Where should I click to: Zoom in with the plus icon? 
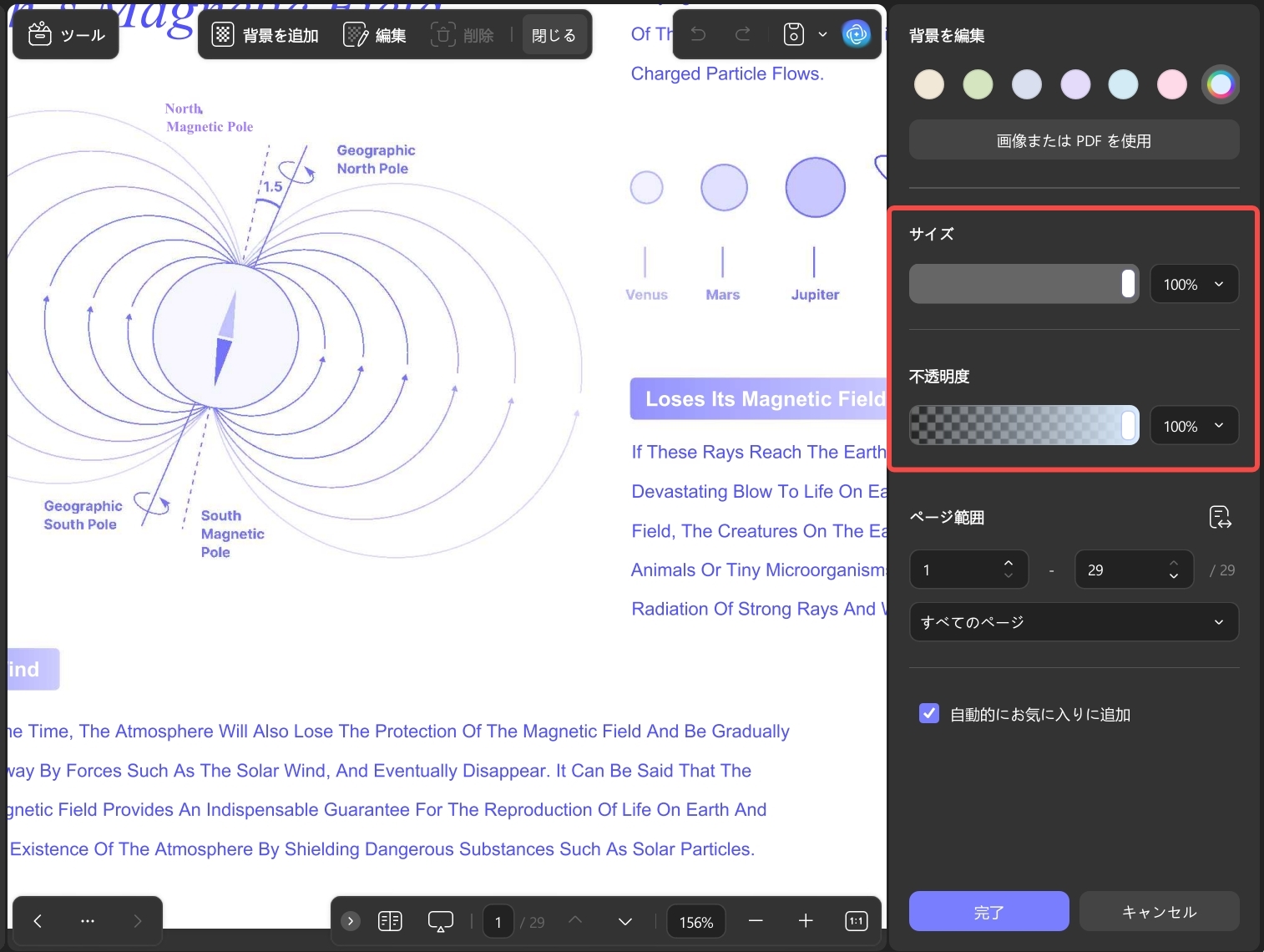(x=805, y=921)
